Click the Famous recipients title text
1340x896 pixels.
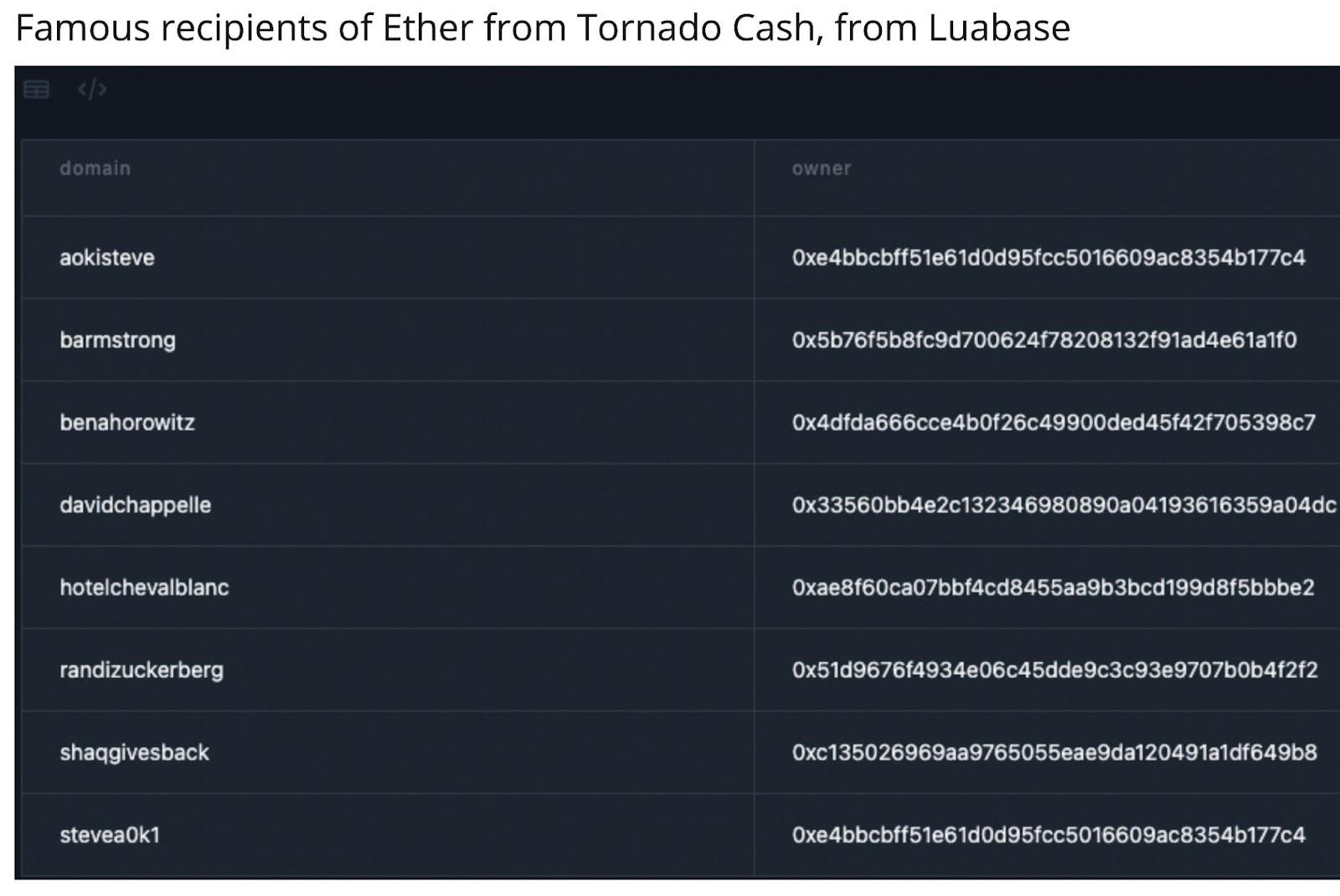click(x=543, y=28)
